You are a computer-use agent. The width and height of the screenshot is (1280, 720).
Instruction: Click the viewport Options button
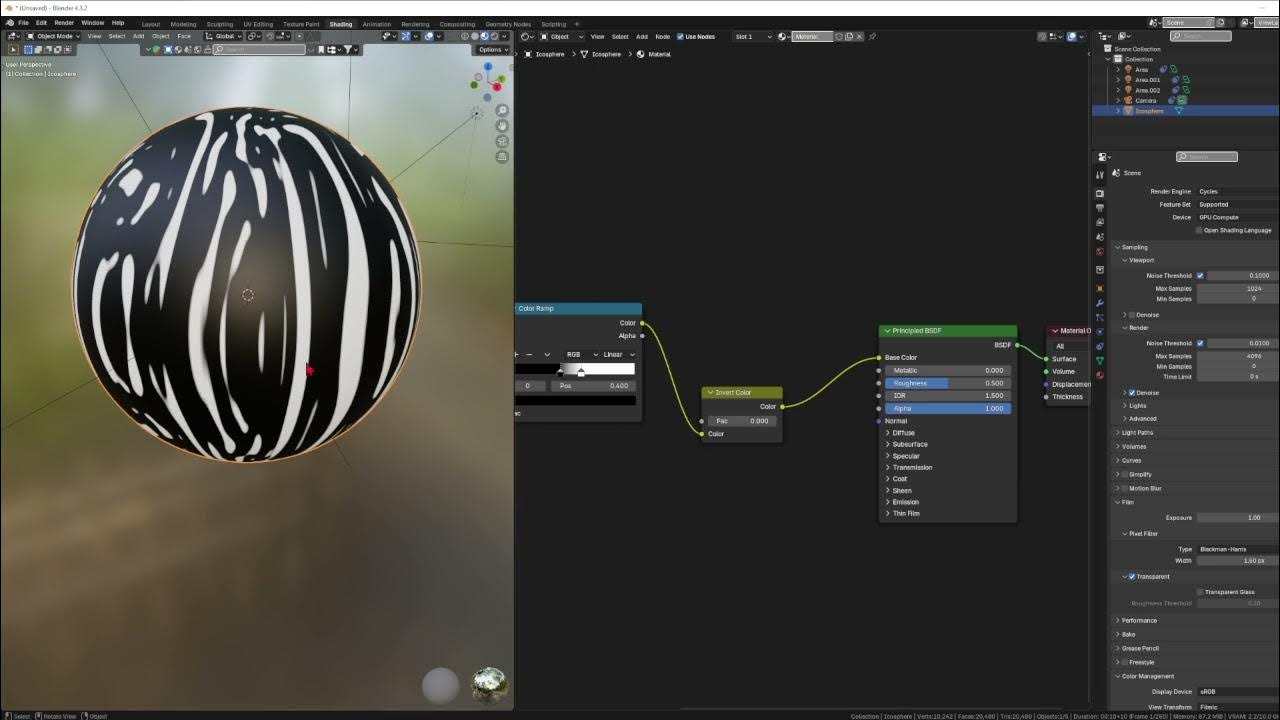pos(493,49)
